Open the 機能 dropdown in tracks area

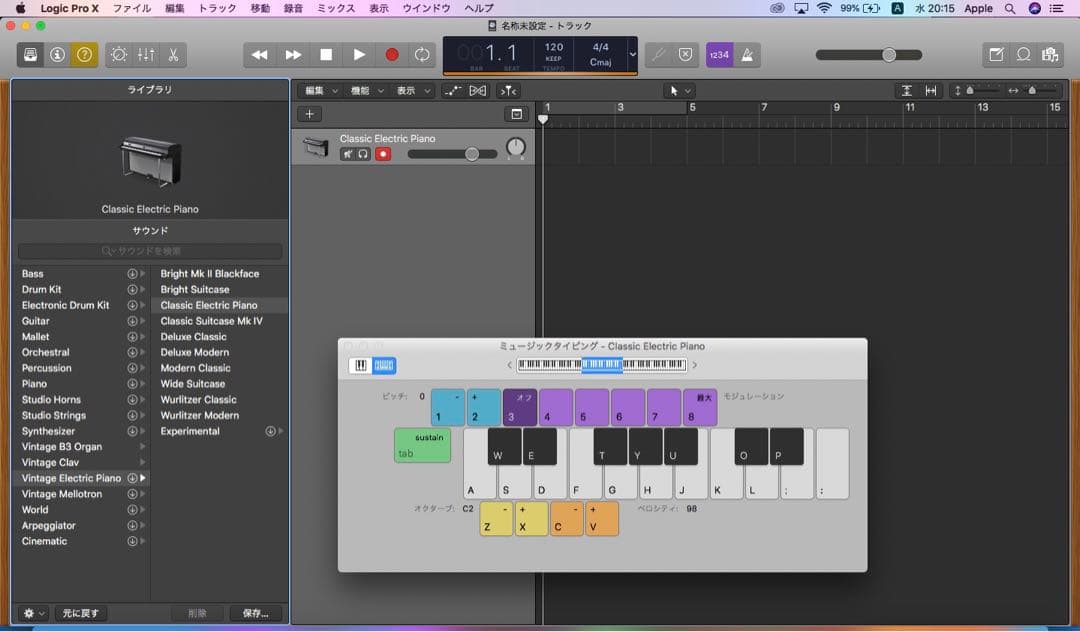[x=366, y=91]
